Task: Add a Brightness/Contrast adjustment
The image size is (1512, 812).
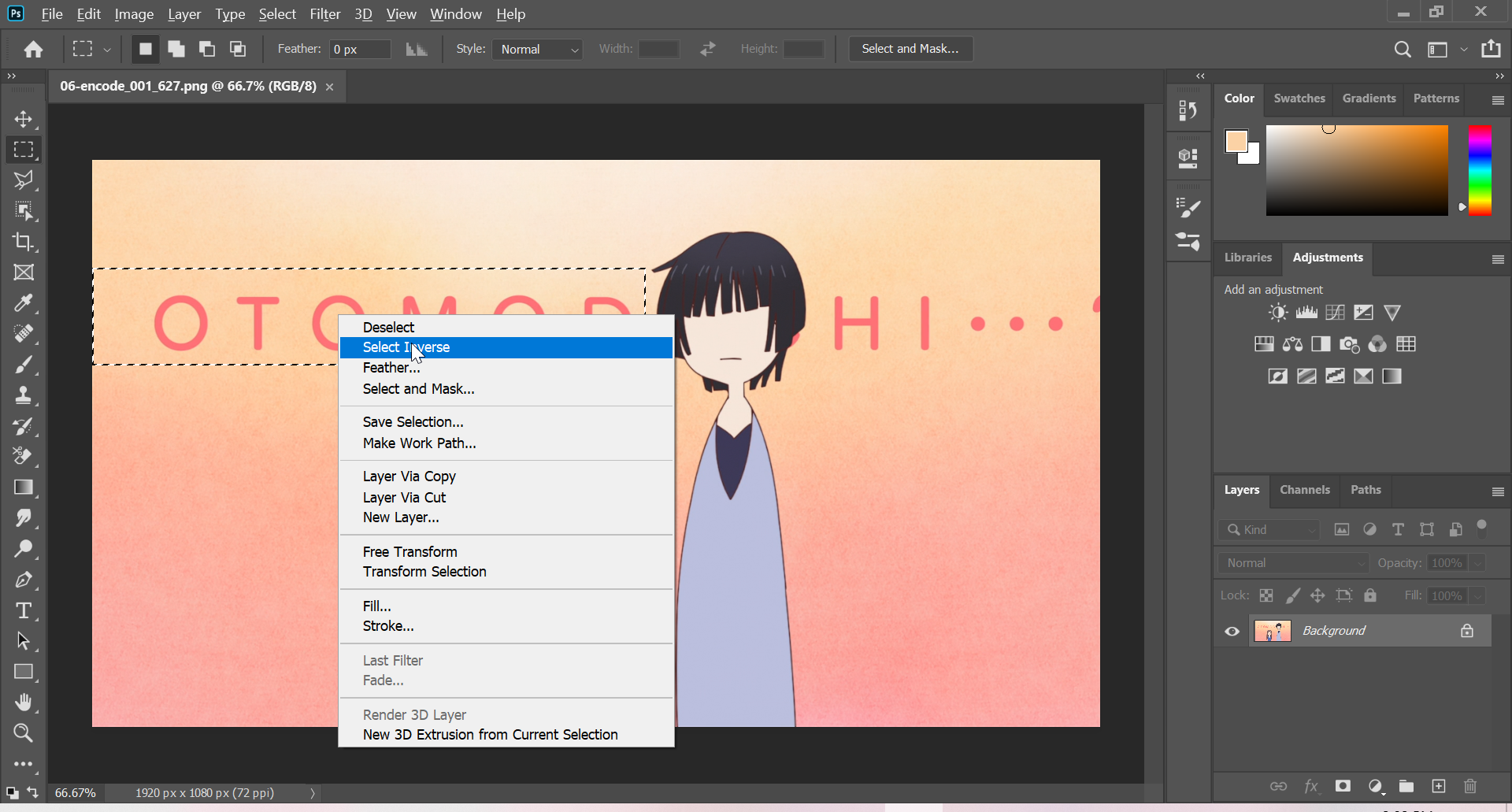Action: (1278, 313)
